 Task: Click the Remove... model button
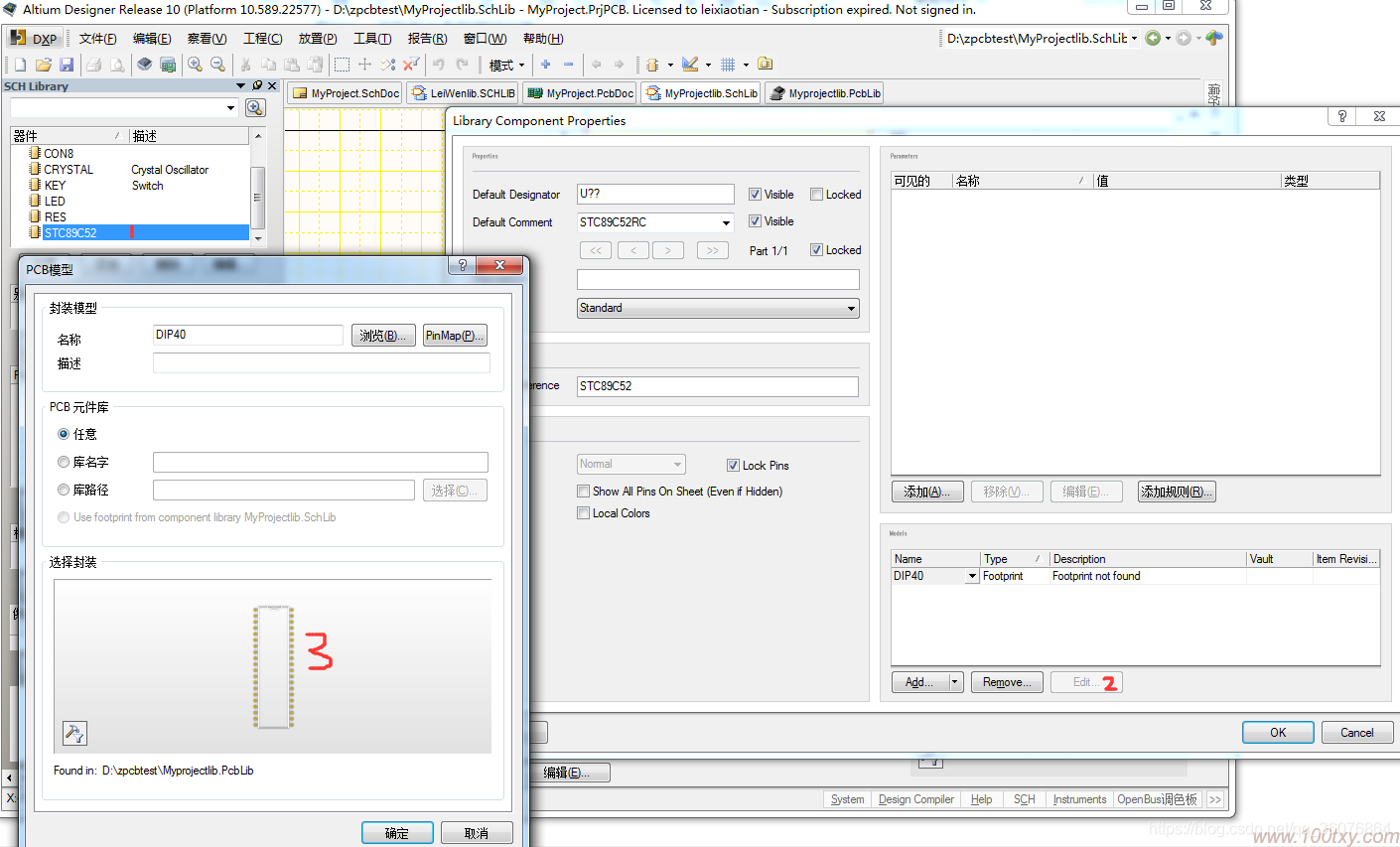pyautogui.click(x=1007, y=682)
